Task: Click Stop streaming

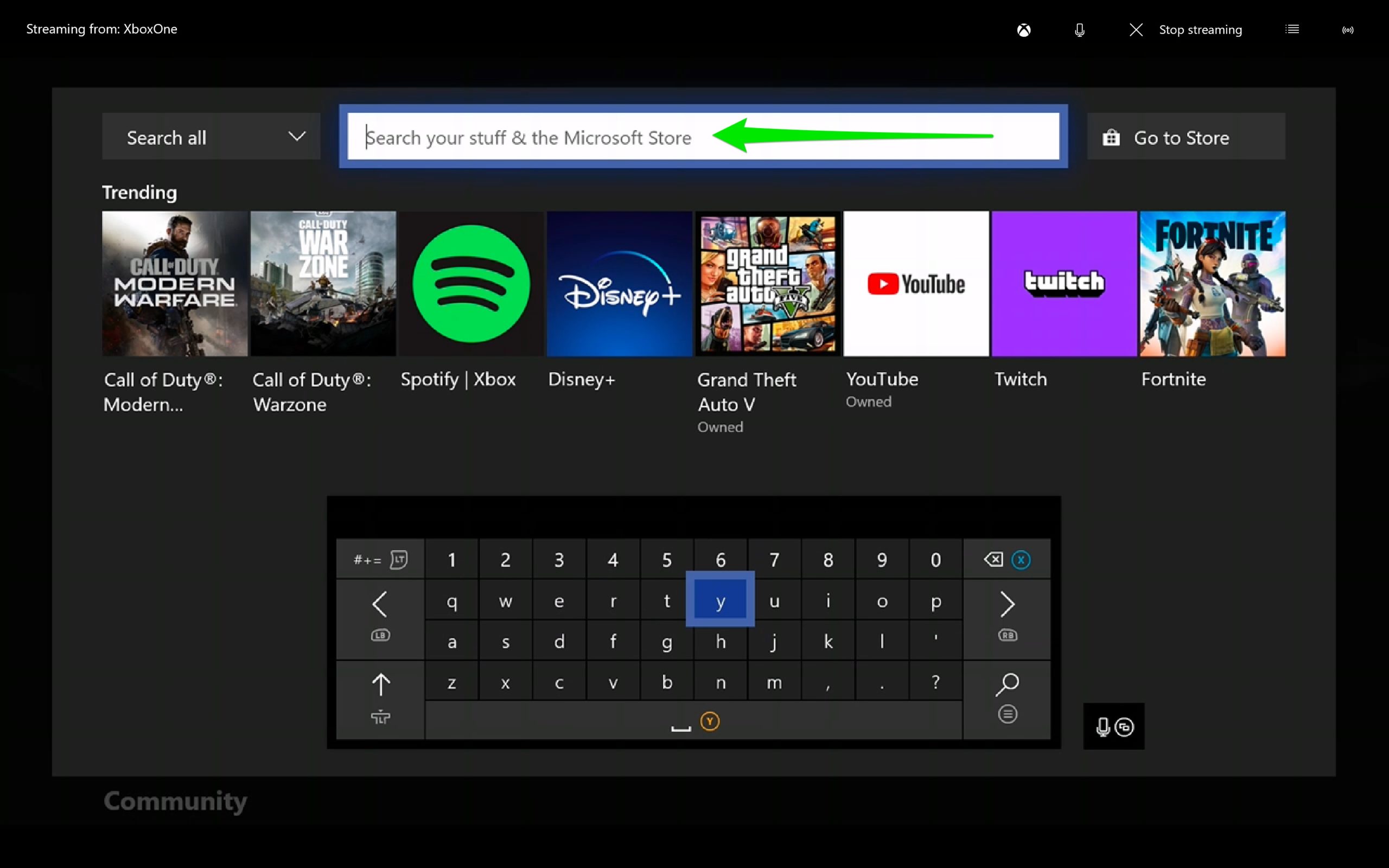Action: click(x=1185, y=30)
